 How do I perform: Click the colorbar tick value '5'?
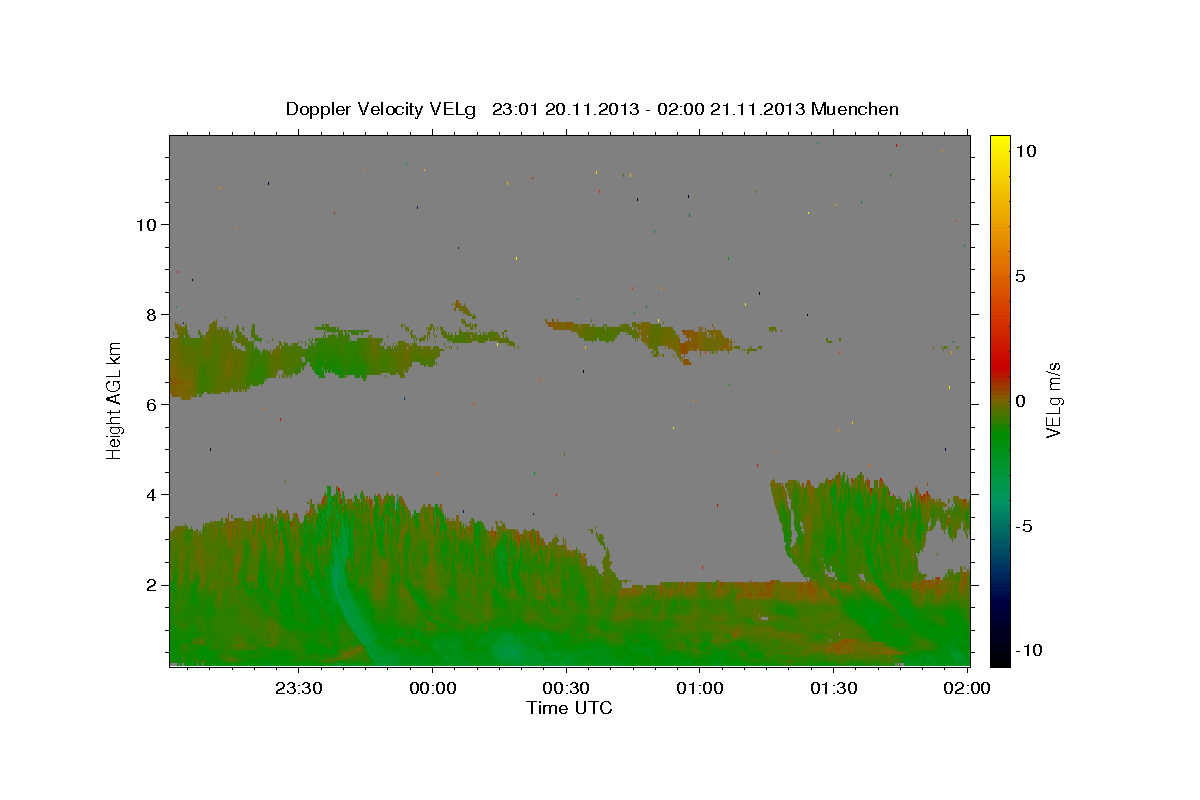[1020, 277]
